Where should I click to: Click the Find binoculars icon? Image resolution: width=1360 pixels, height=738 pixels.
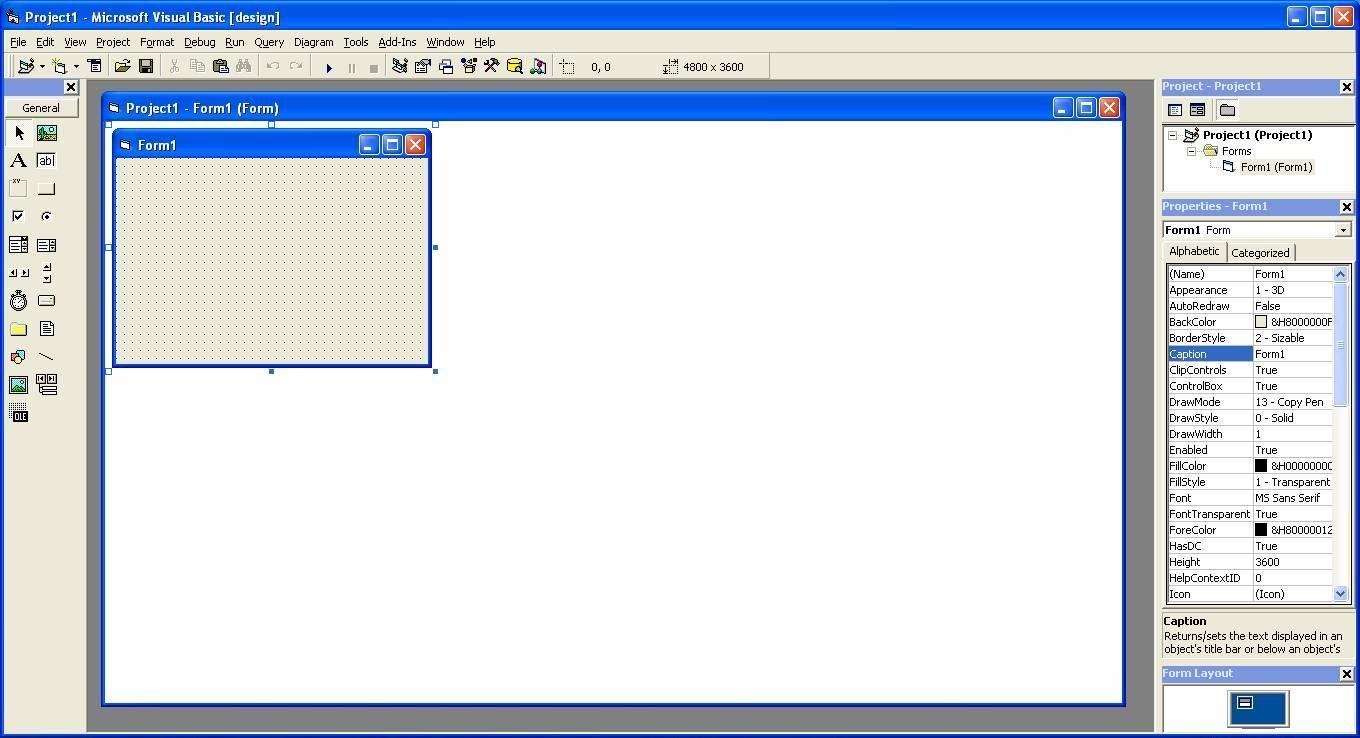[243, 67]
